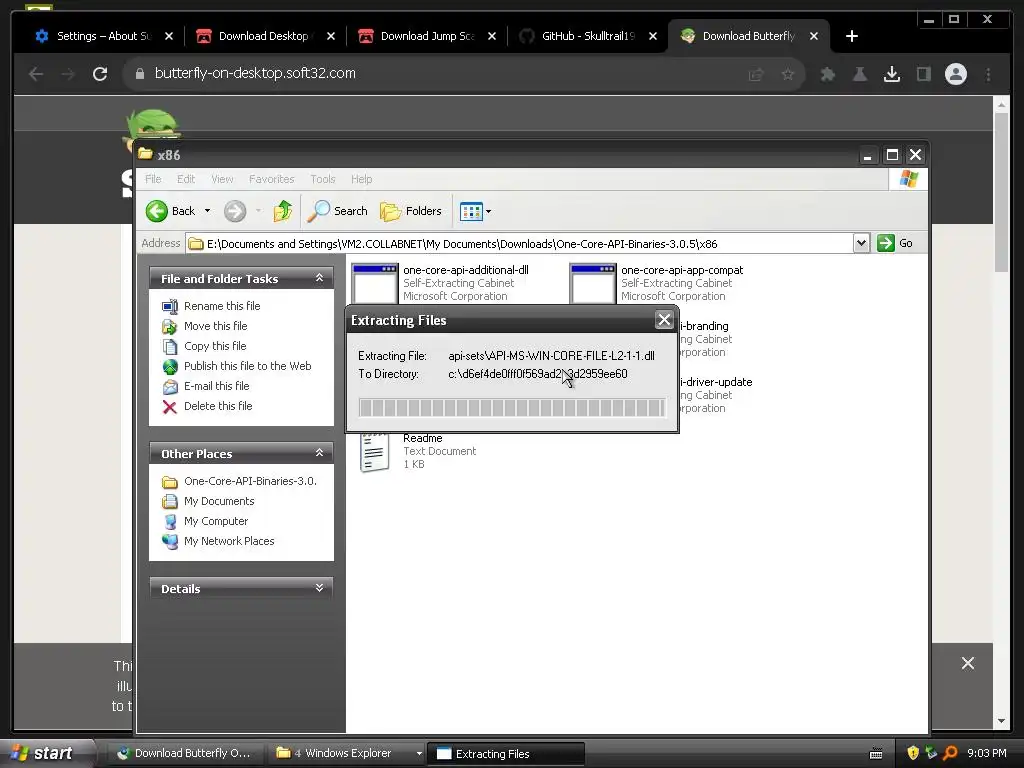1024x768 pixels.
Task: Click browser back arrow
Action: click(x=36, y=74)
